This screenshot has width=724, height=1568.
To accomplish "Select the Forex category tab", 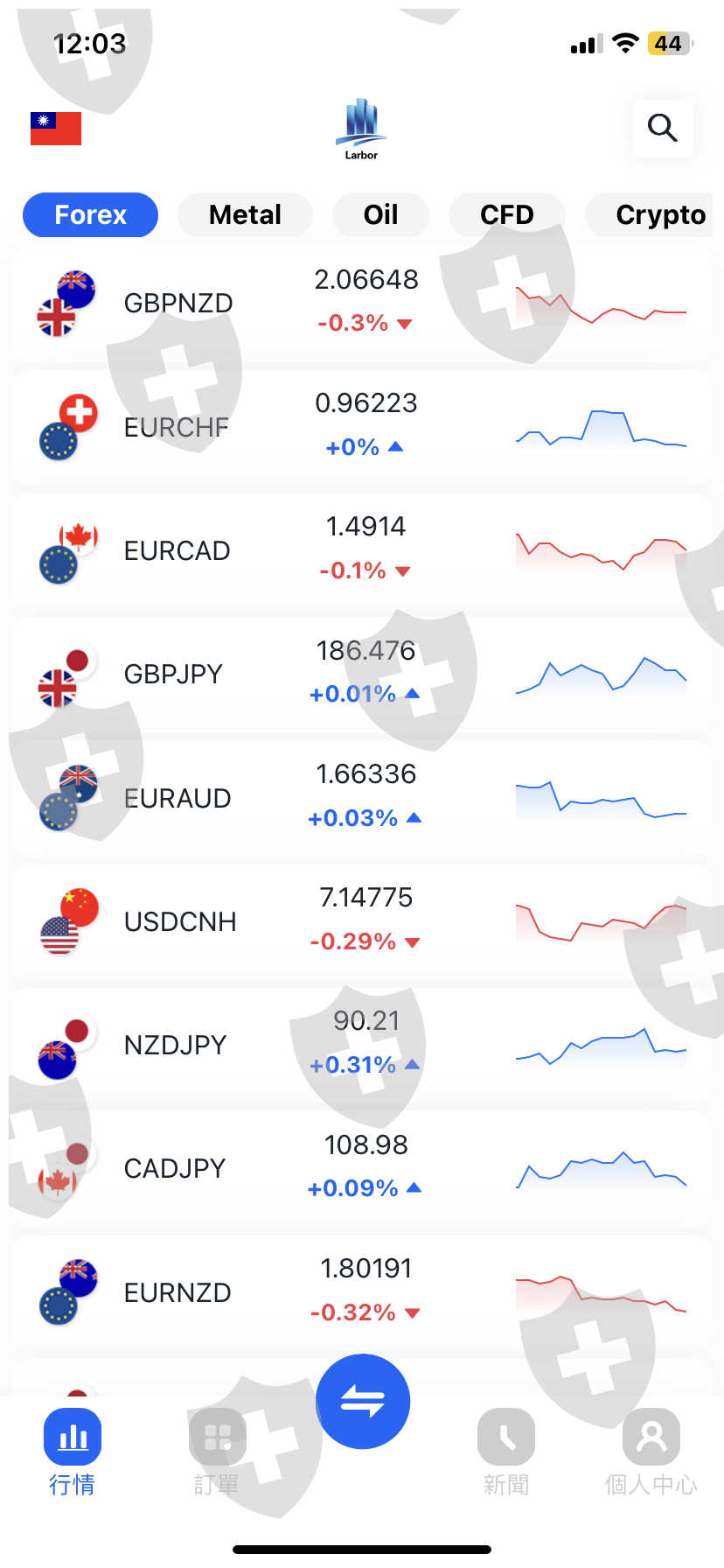I will coord(90,215).
